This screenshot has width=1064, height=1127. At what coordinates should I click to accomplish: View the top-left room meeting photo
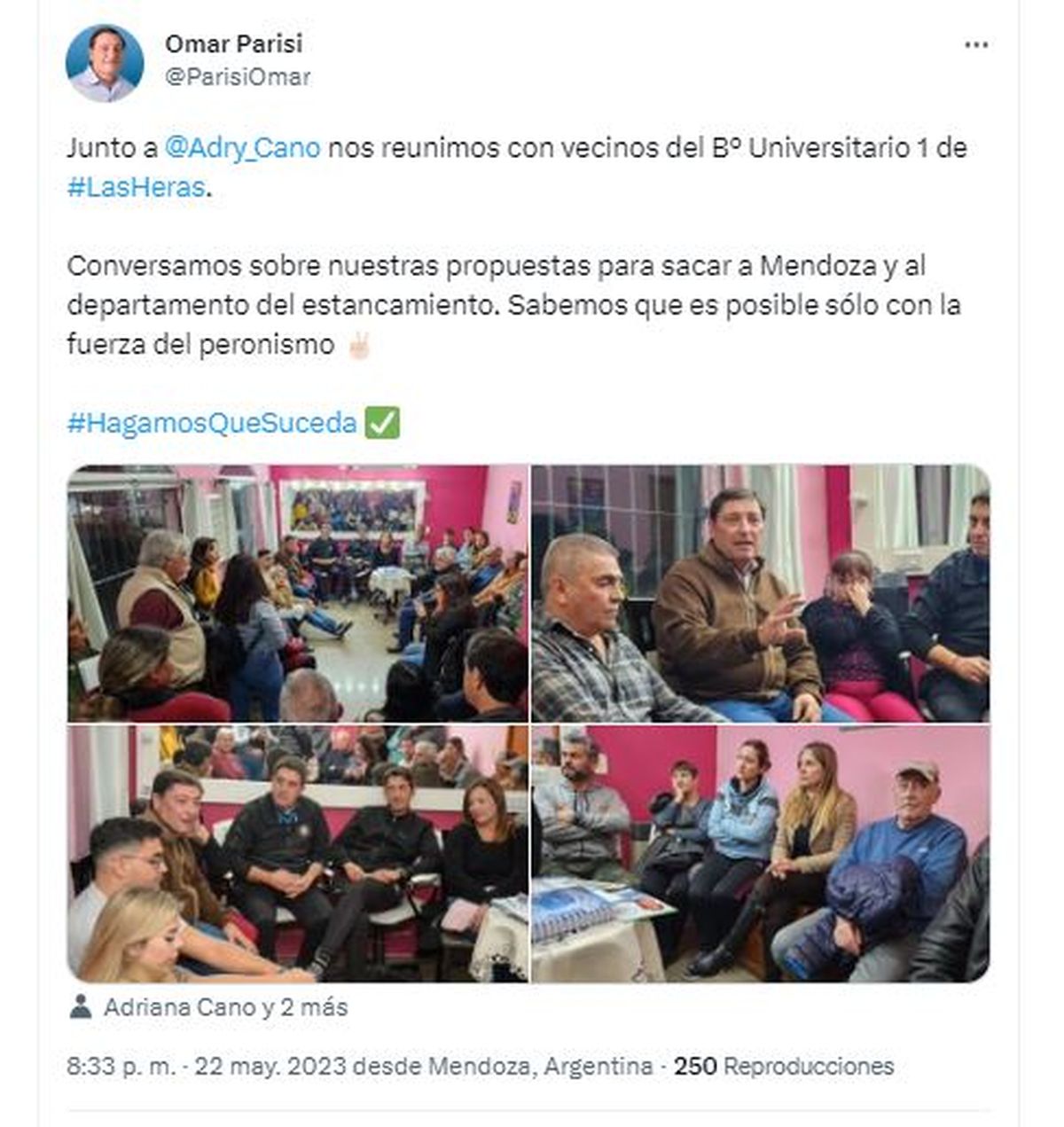[298, 592]
